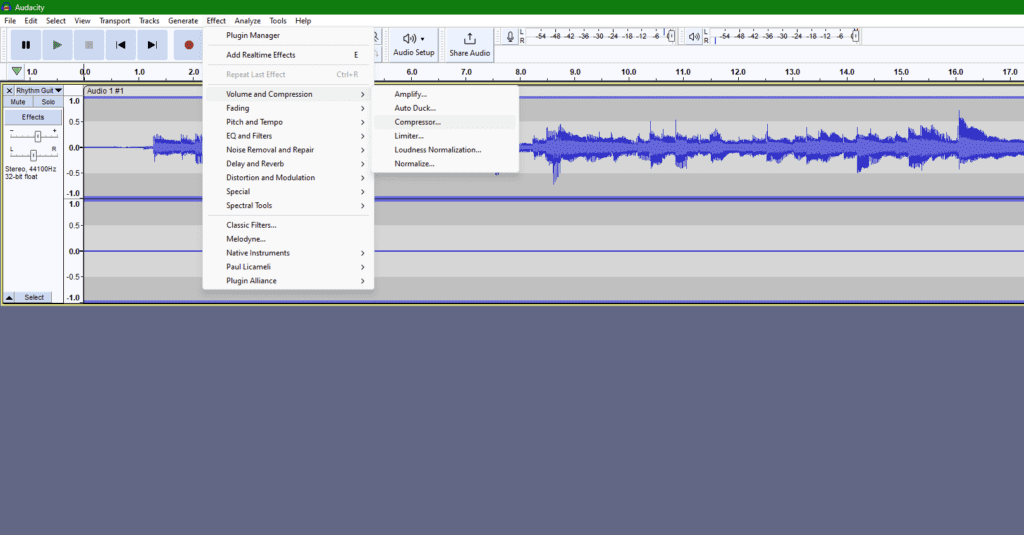Start playback with the Play button
The height and width of the screenshot is (535, 1024).
[x=57, y=45]
